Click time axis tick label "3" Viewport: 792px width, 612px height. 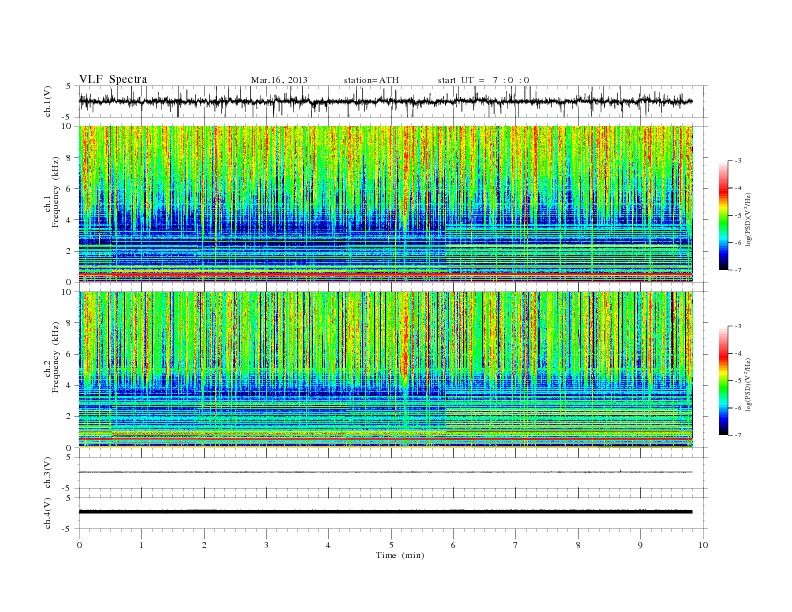pos(266,545)
